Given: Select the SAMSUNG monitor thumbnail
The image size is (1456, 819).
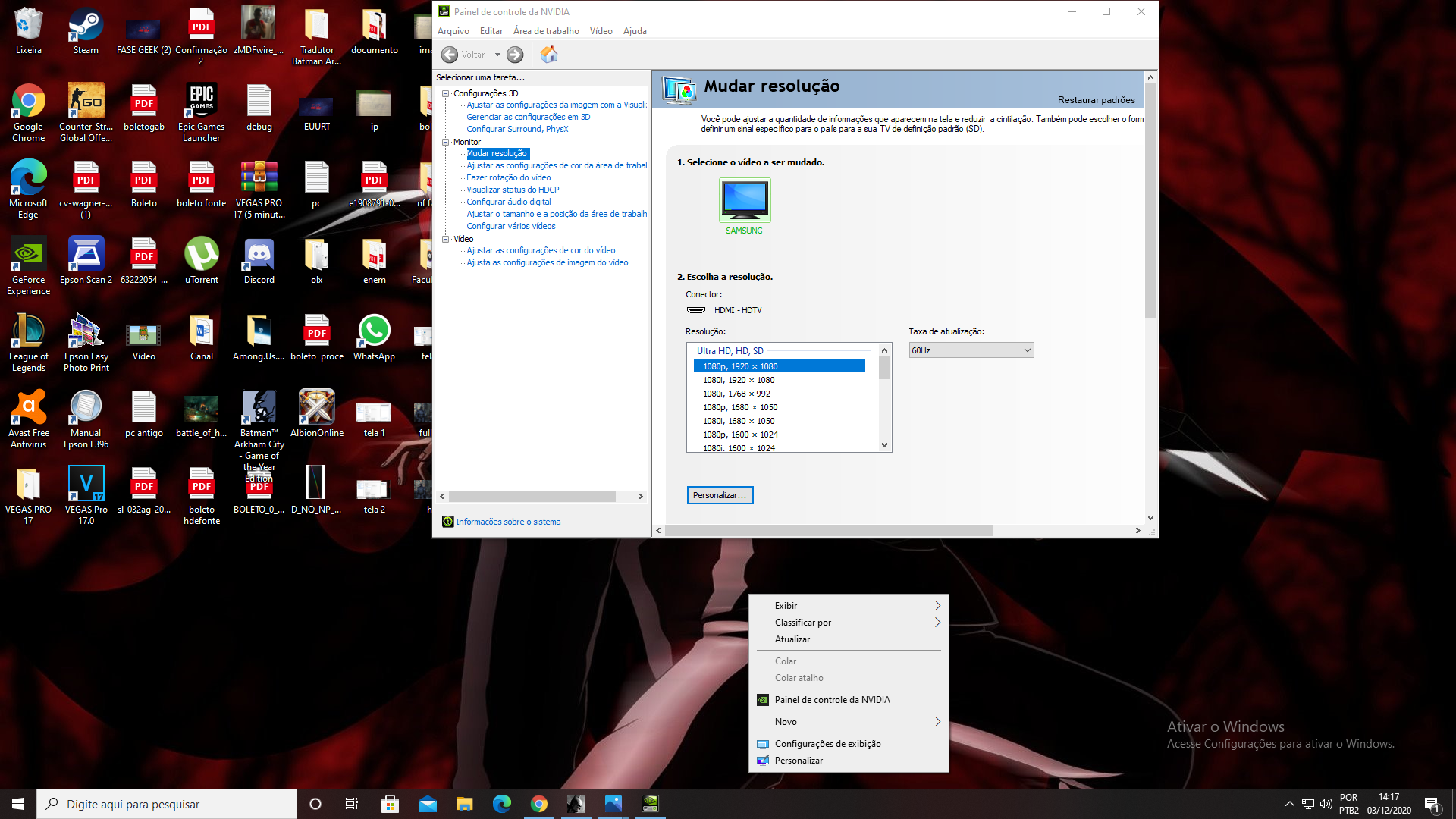Looking at the screenshot, I should click(x=745, y=200).
